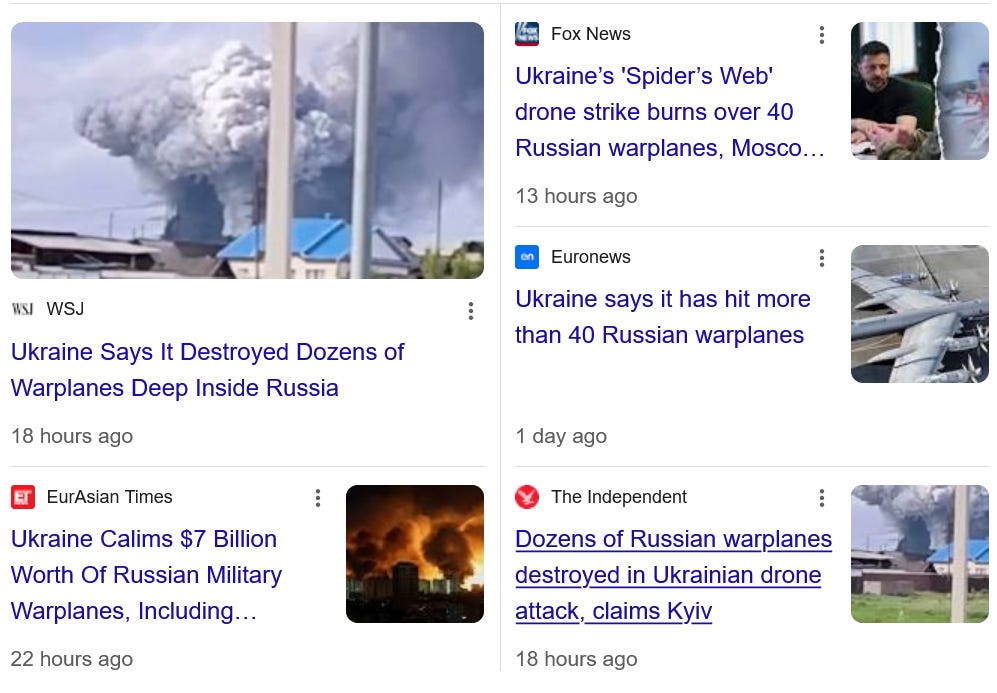Open the '$7 Billion Worth' headline
The image size is (997, 693).
[x=146, y=575]
